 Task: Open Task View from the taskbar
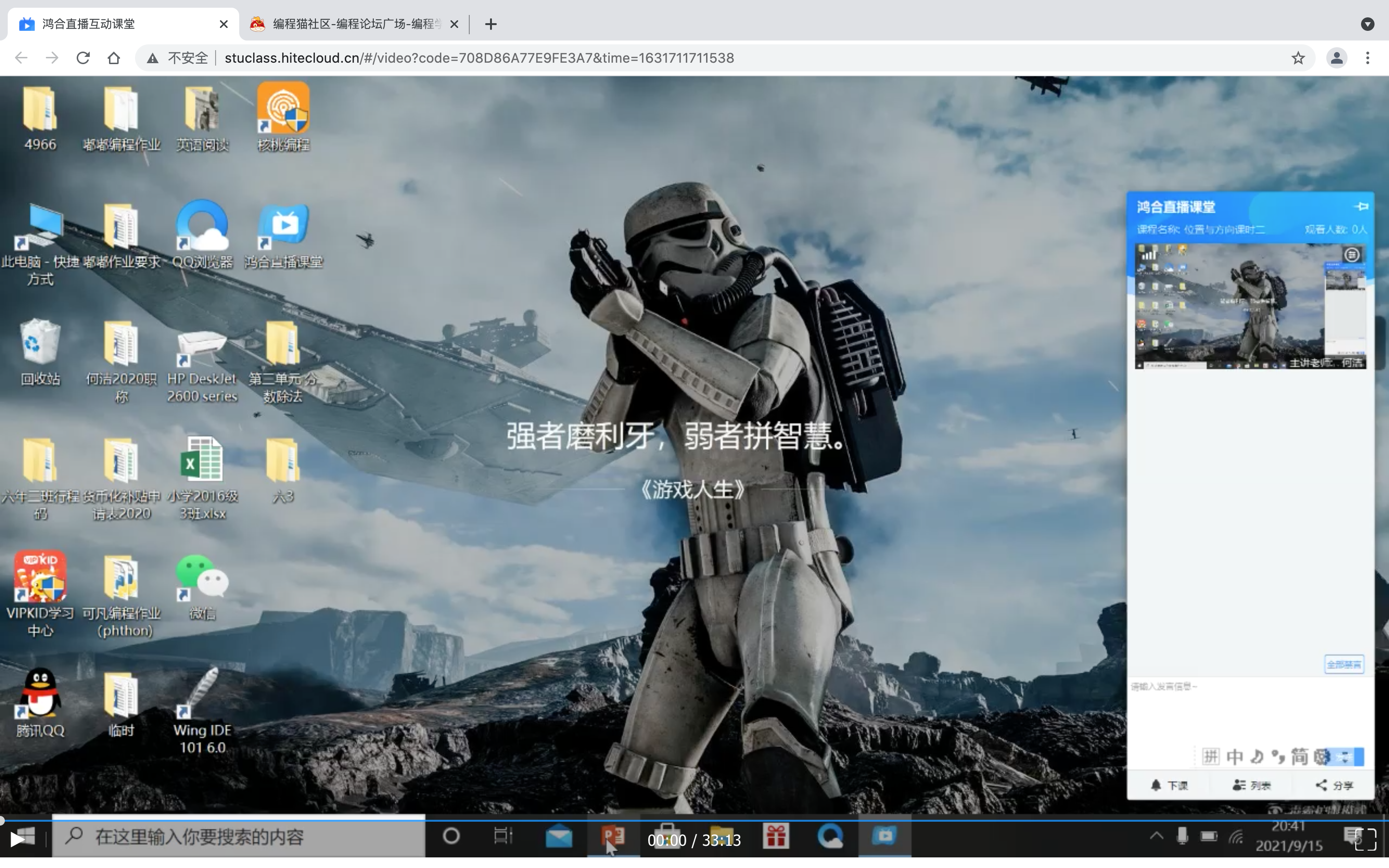[503, 836]
